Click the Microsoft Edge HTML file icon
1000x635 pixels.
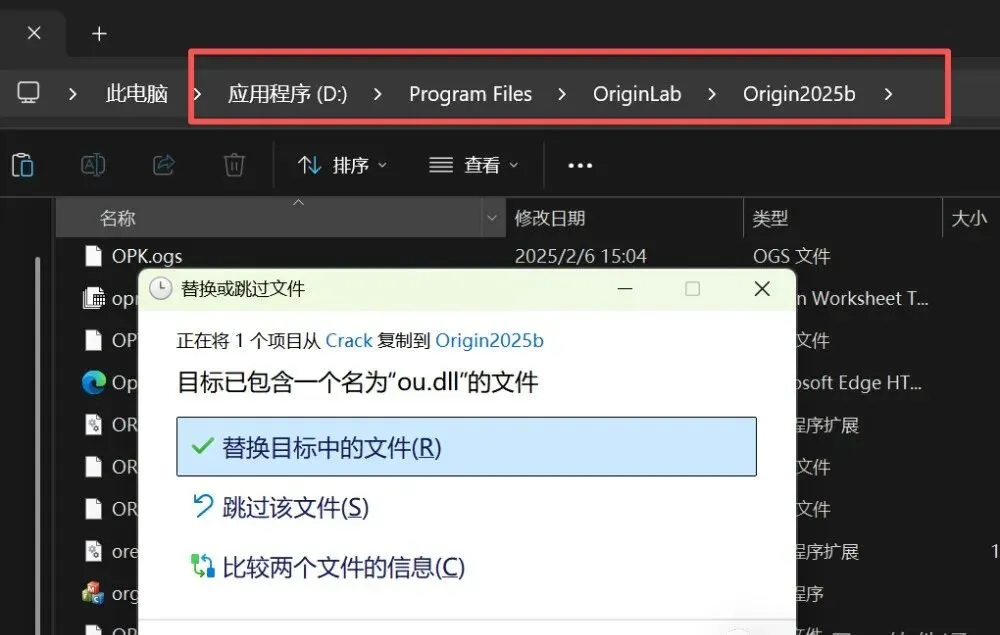coord(94,383)
